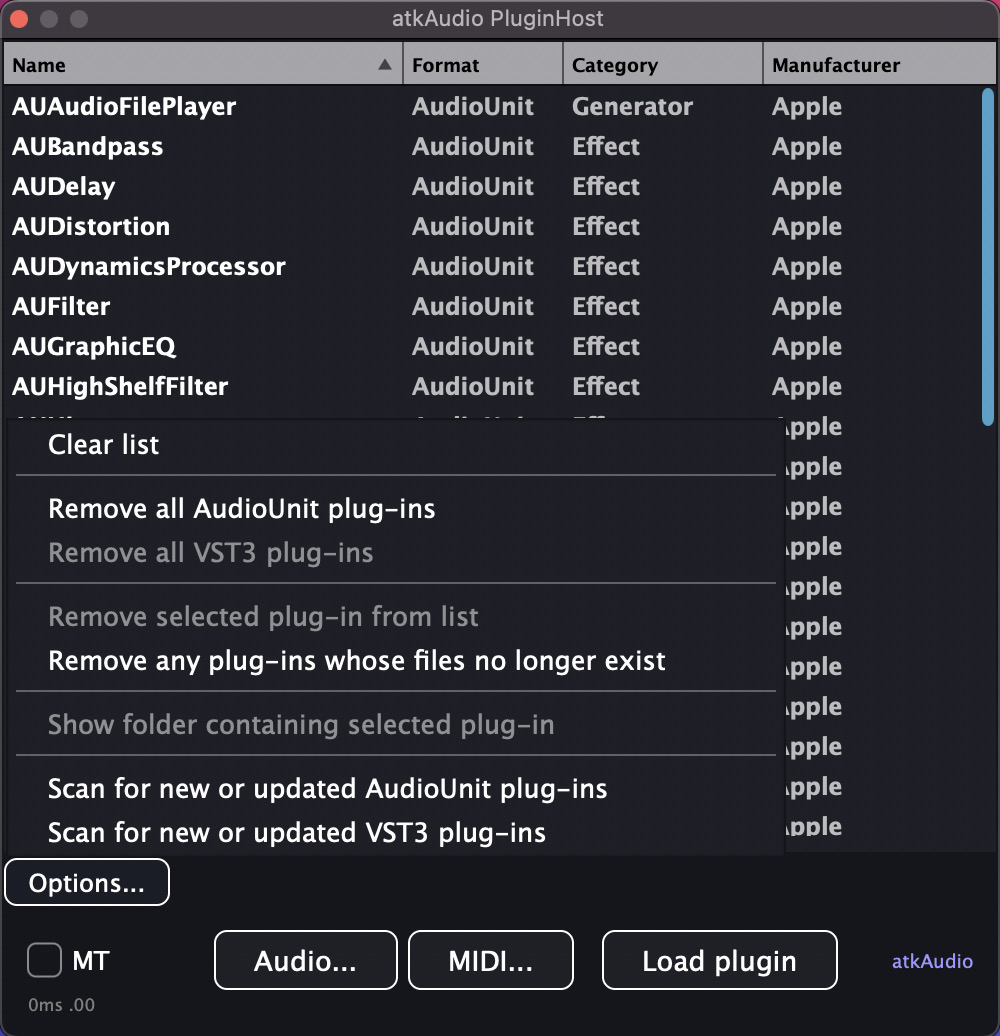This screenshot has height=1036, width=1000.
Task: Sort the list by Manufacturer column
Action: 870,65
